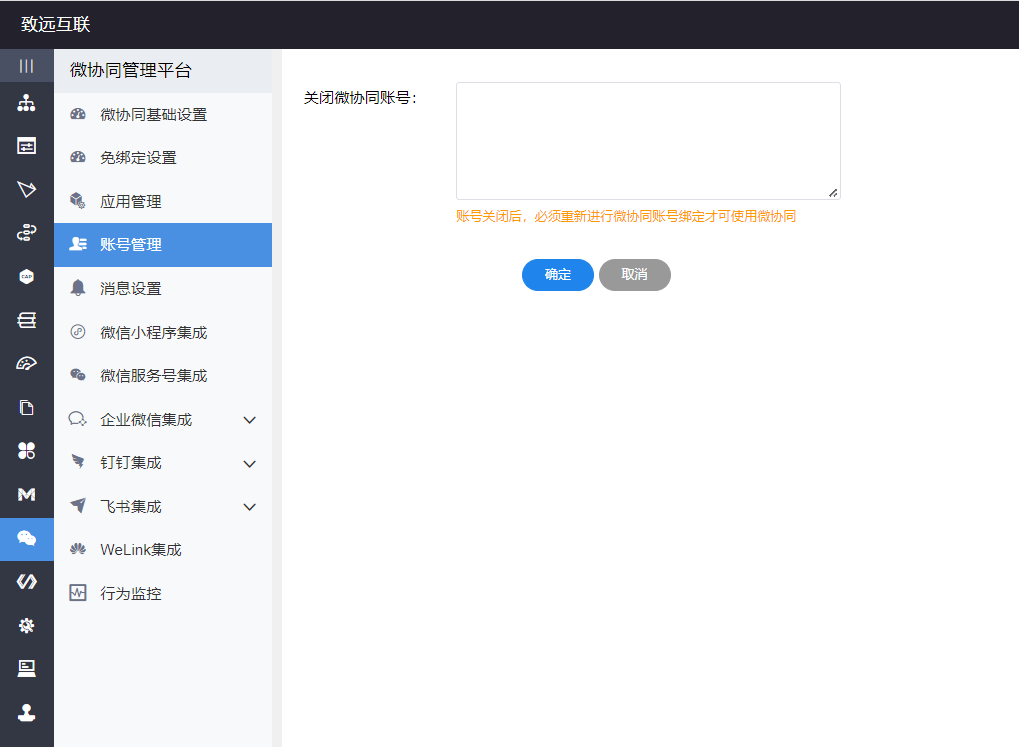
Task: Expand the 钉钉集成 chevron
Action: [x=250, y=464]
